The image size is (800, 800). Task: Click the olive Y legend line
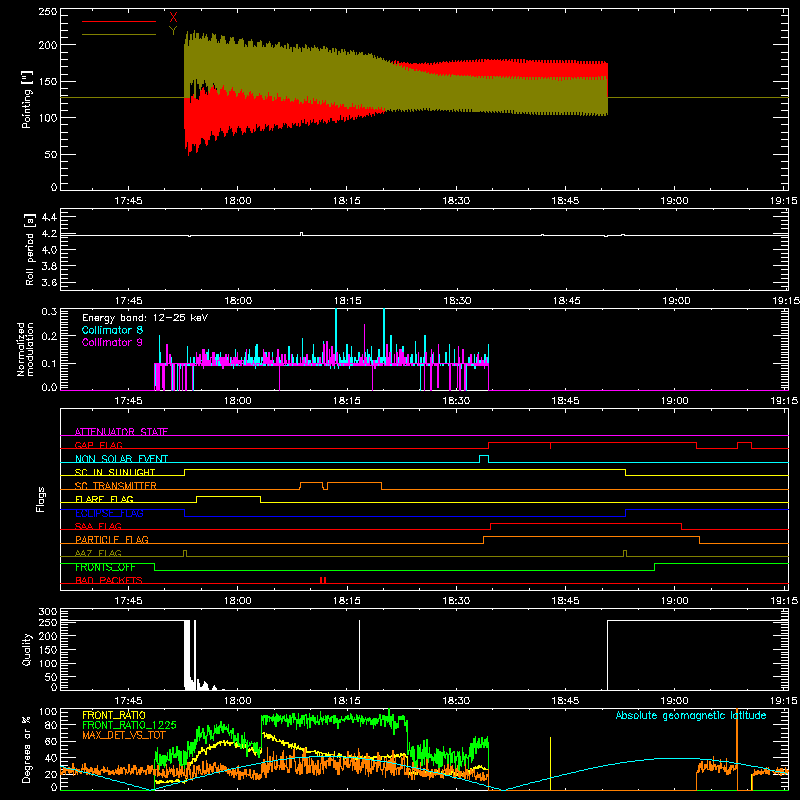click(x=119, y=34)
